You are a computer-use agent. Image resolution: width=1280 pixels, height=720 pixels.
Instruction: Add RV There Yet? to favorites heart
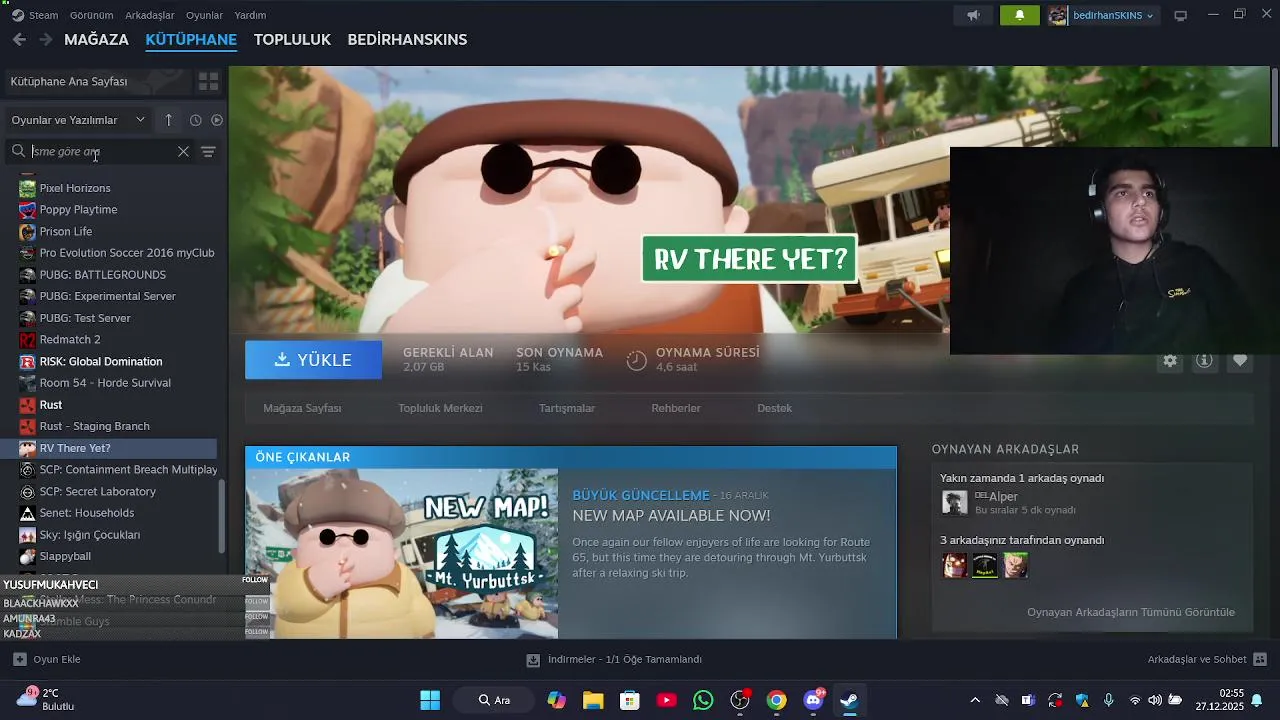pos(1240,361)
